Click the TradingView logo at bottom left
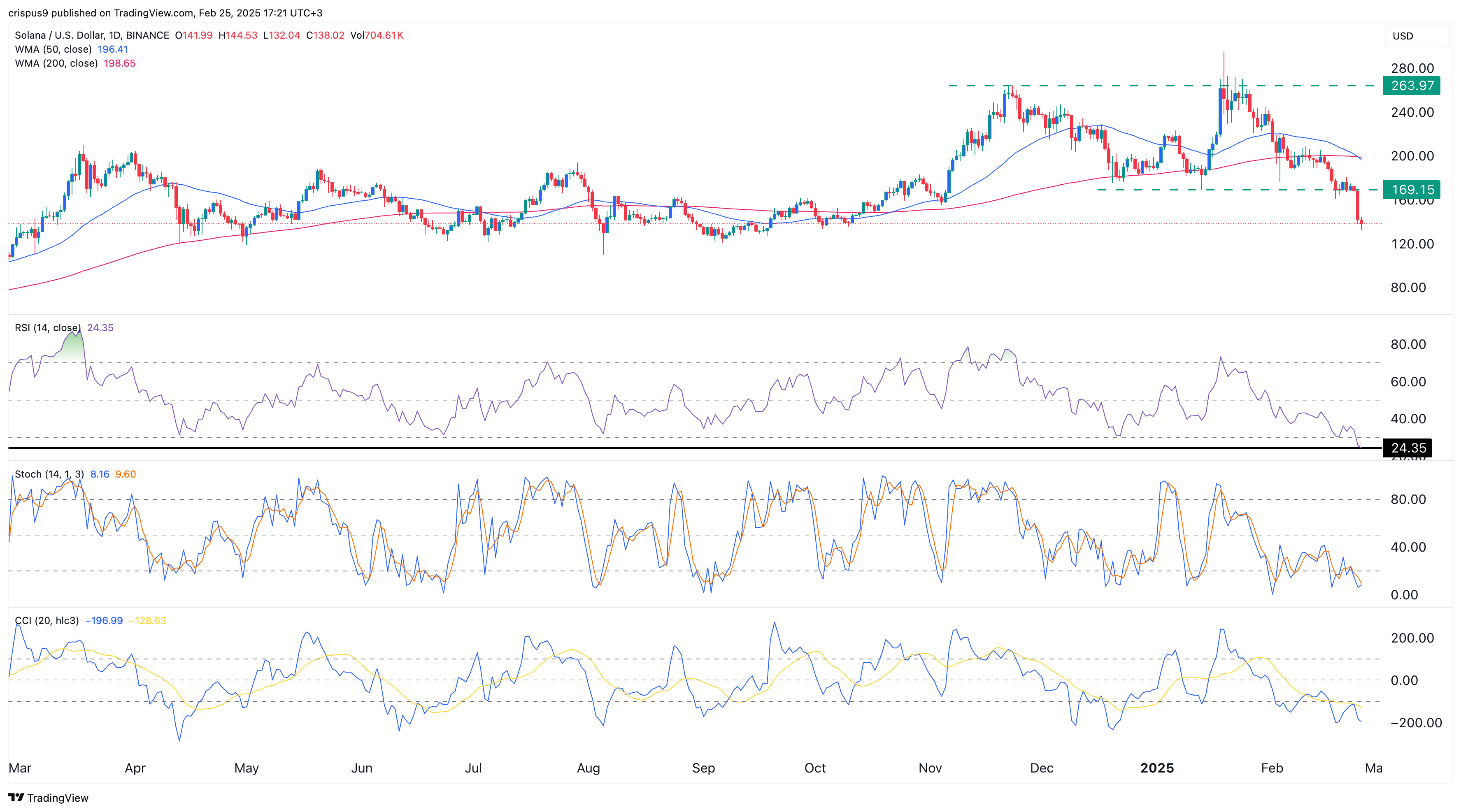 click(49, 797)
